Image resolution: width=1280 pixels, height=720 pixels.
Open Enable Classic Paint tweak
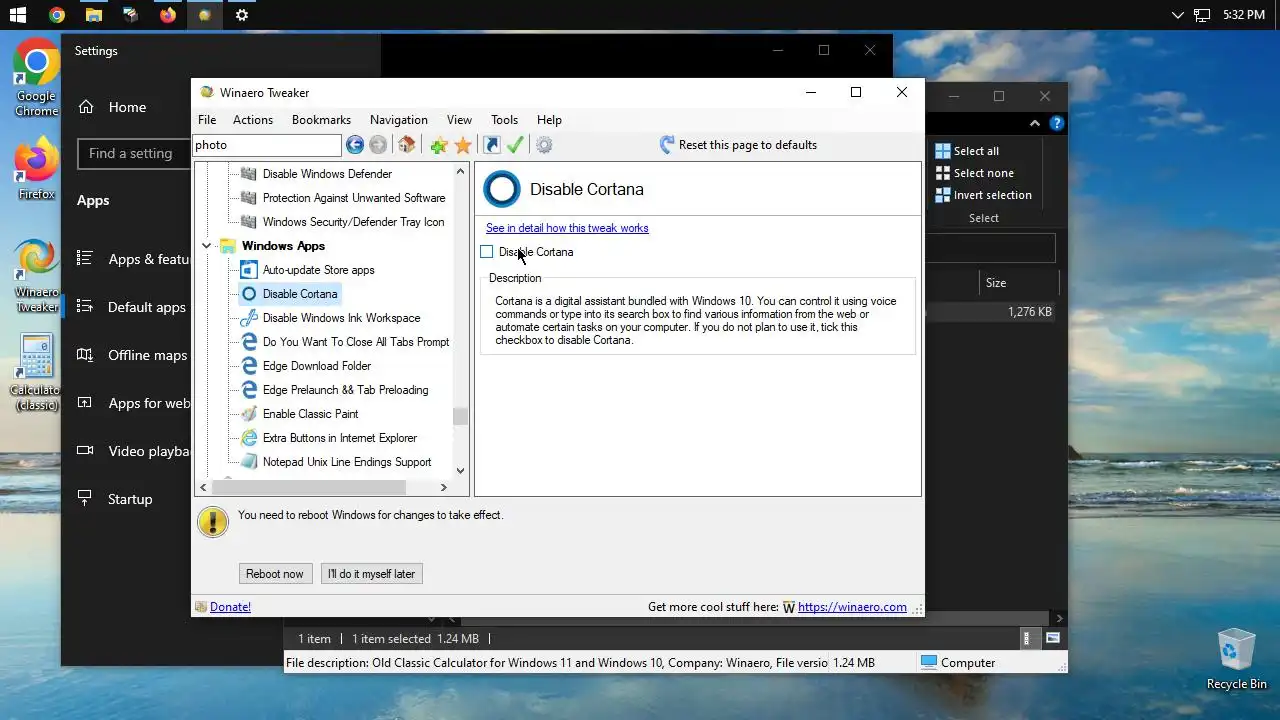[x=310, y=414]
